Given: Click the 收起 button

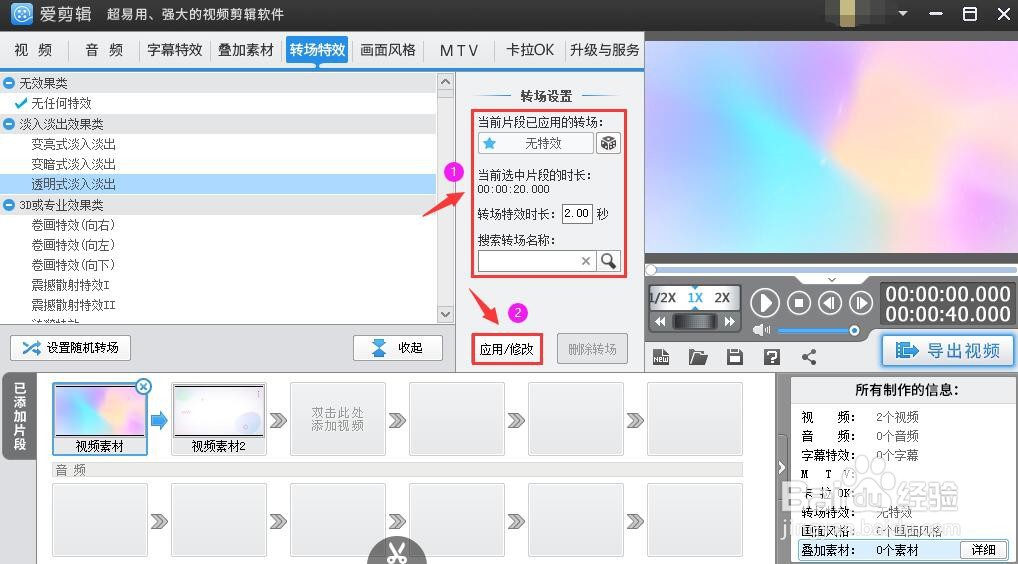Looking at the screenshot, I should [x=398, y=348].
